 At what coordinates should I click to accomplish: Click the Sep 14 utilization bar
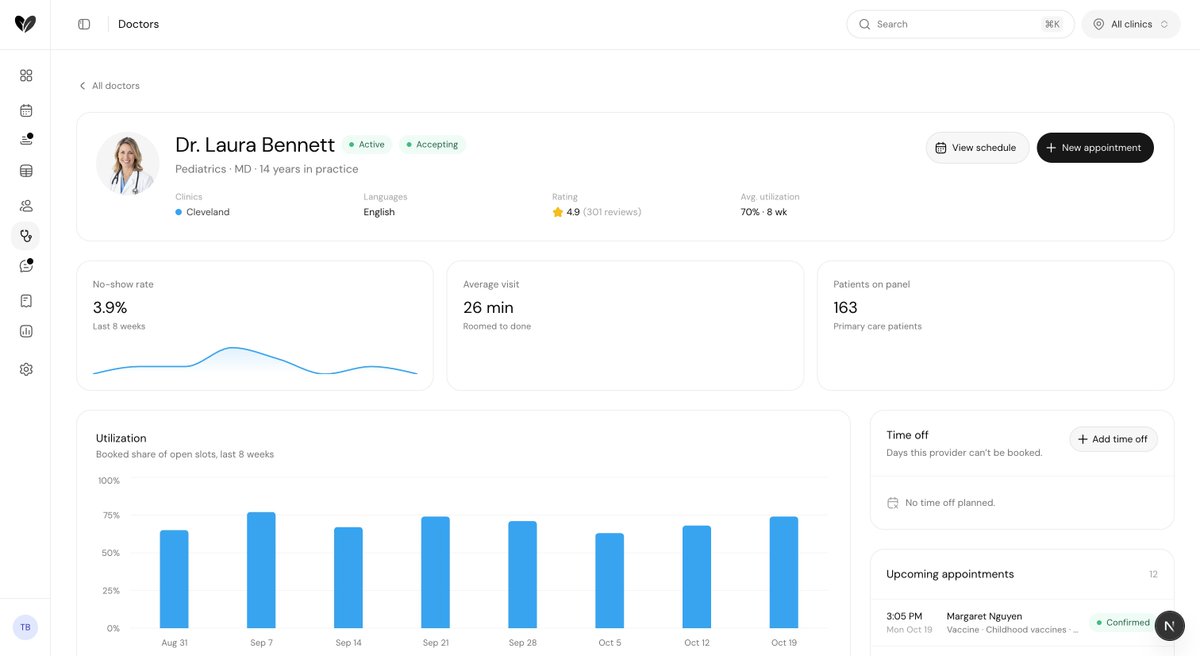348,578
